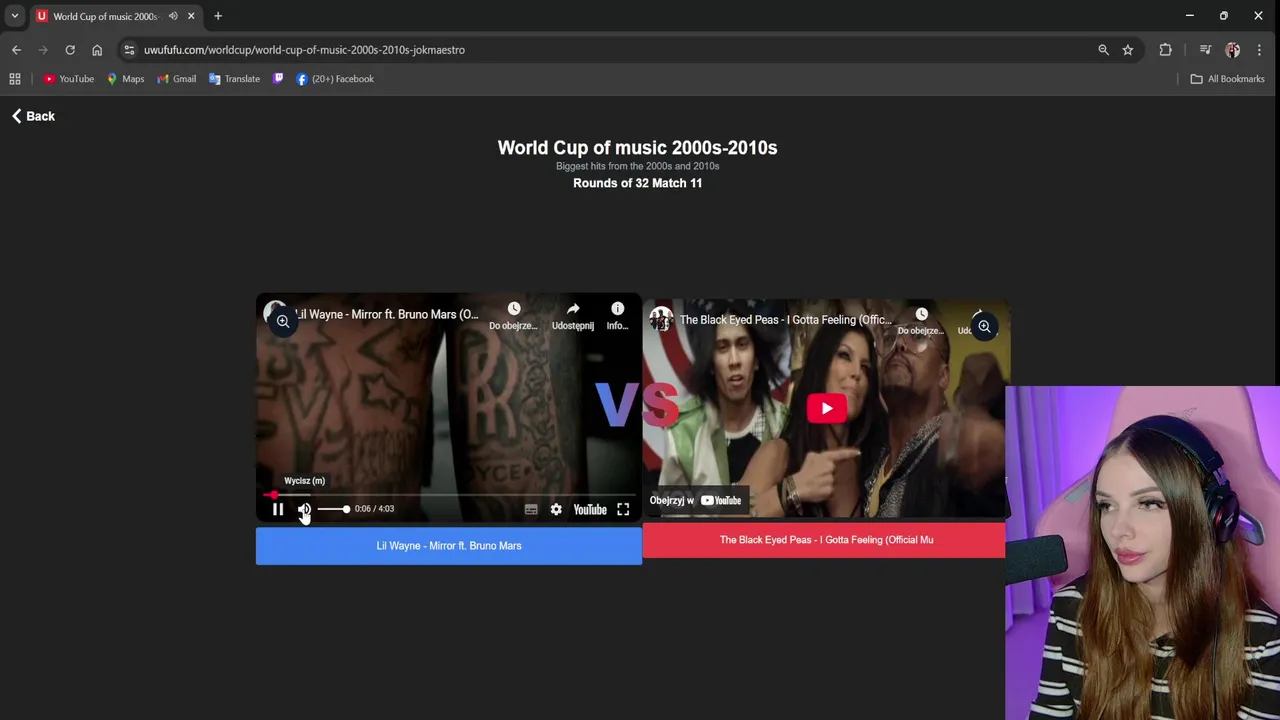1280x720 pixels.
Task: Vote for The Black Eyed Peas - I Gotta Feeling
Action: click(824, 540)
